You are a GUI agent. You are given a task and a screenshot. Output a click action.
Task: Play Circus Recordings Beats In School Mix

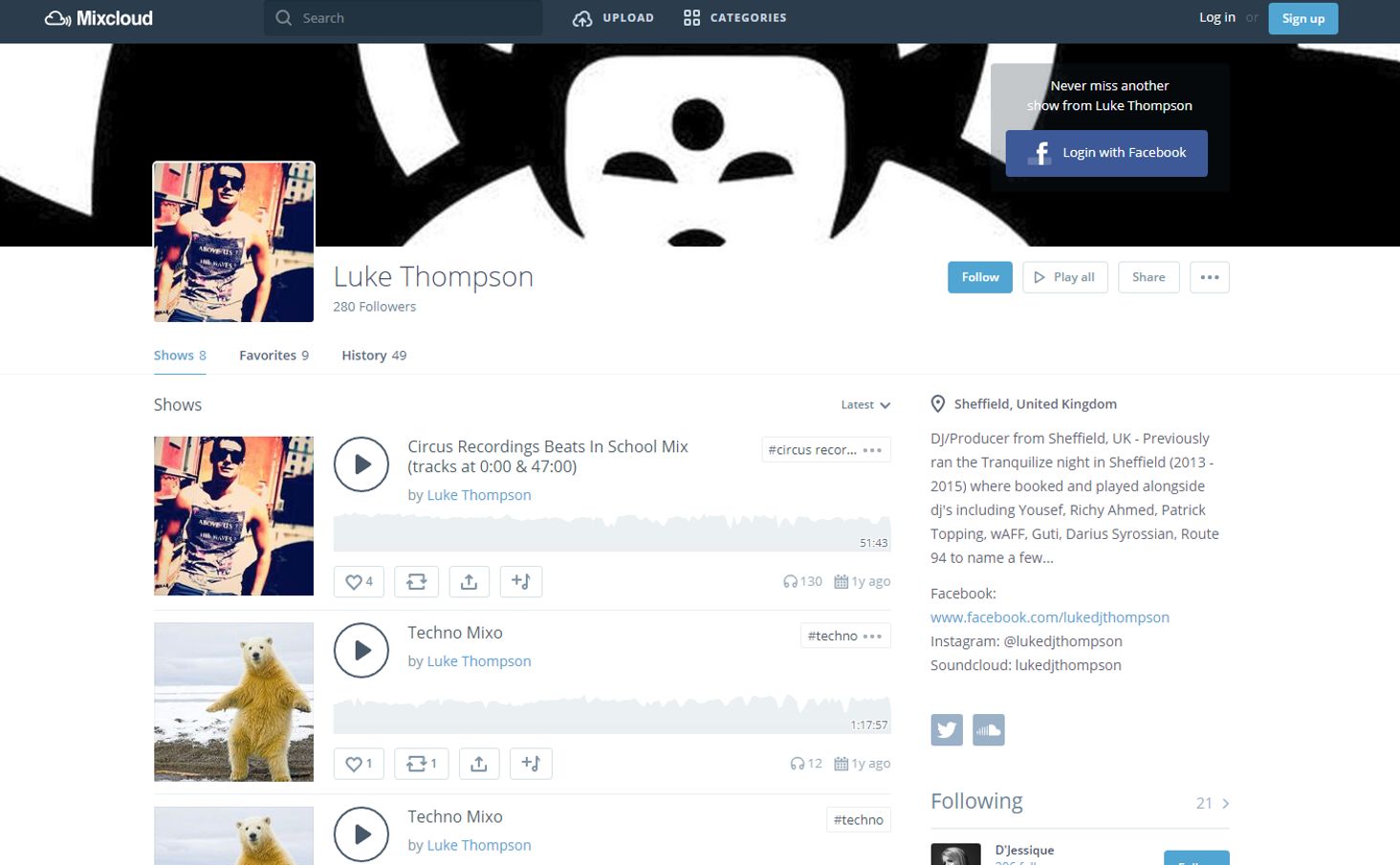point(361,465)
